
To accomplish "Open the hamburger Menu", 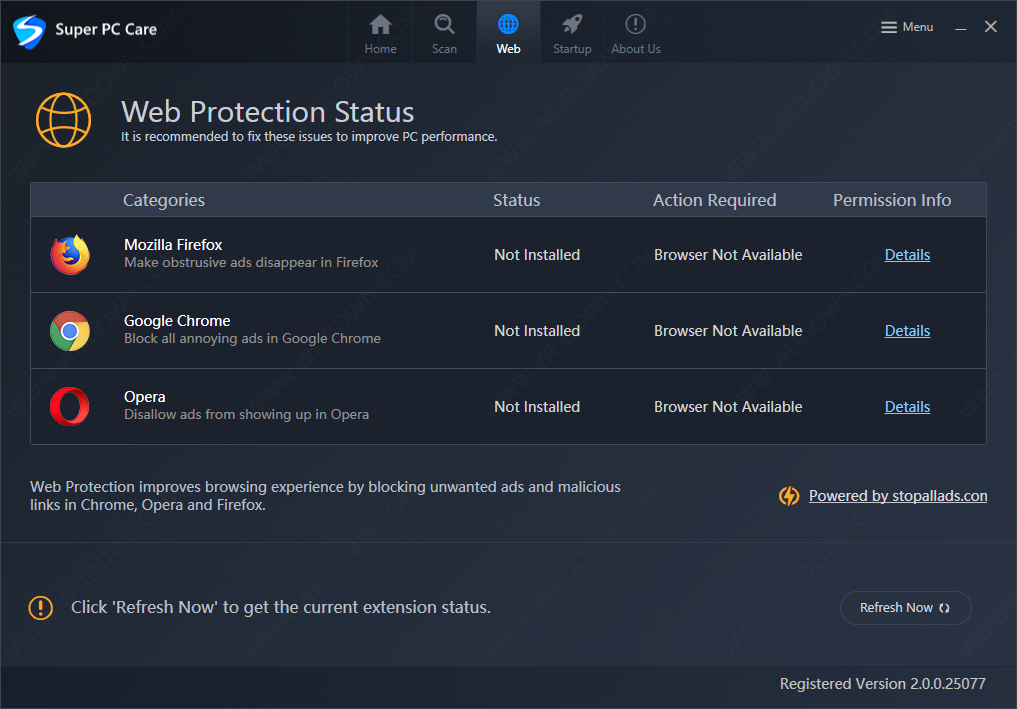I will (907, 27).
